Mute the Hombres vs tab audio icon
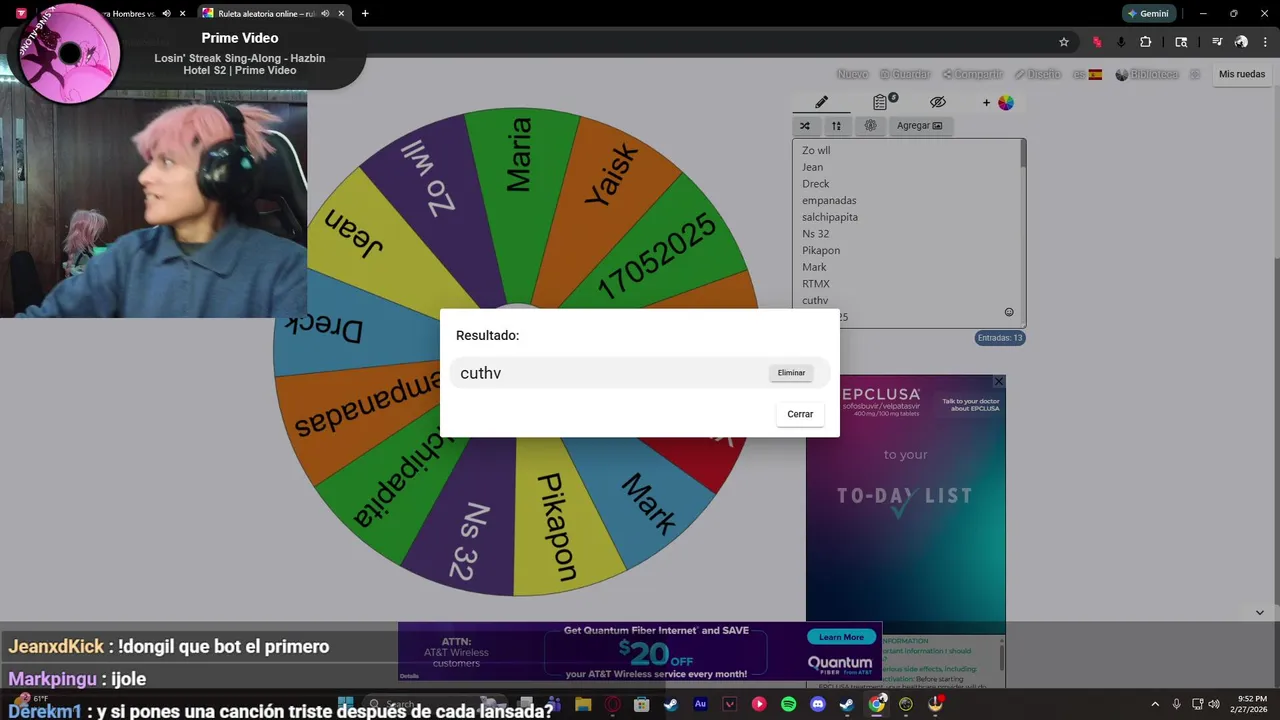This screenshot has height=720, width=1280. (166, 13)
